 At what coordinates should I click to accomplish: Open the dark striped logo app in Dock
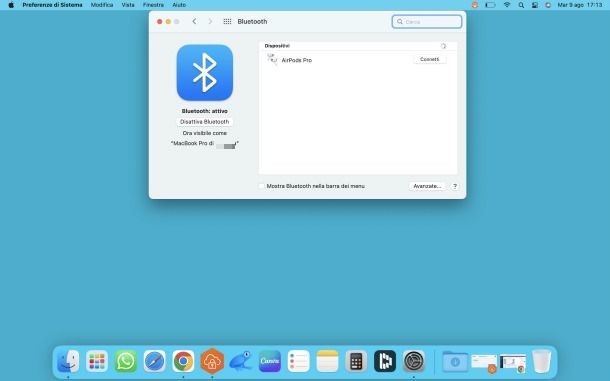tap(385, 361)
